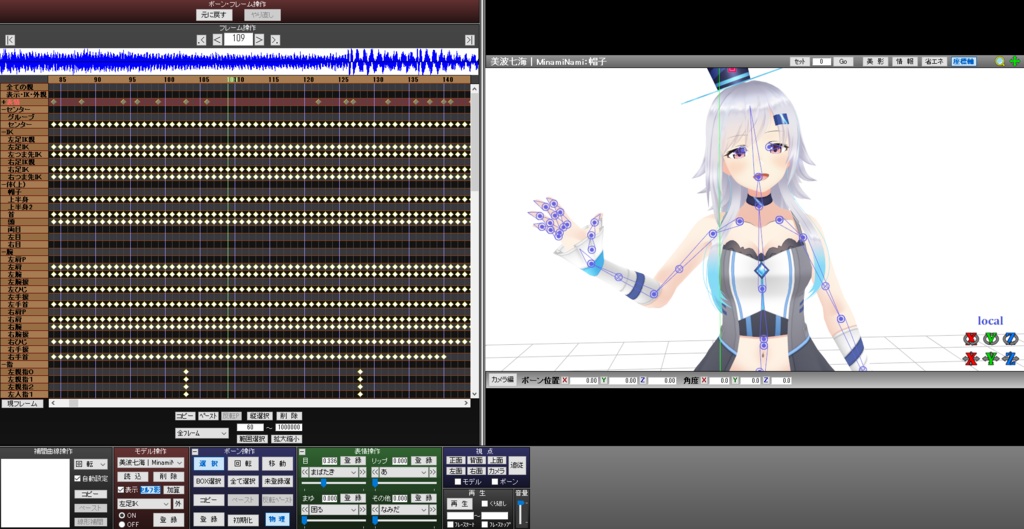Click the 正面 front view button

point(455,460)
